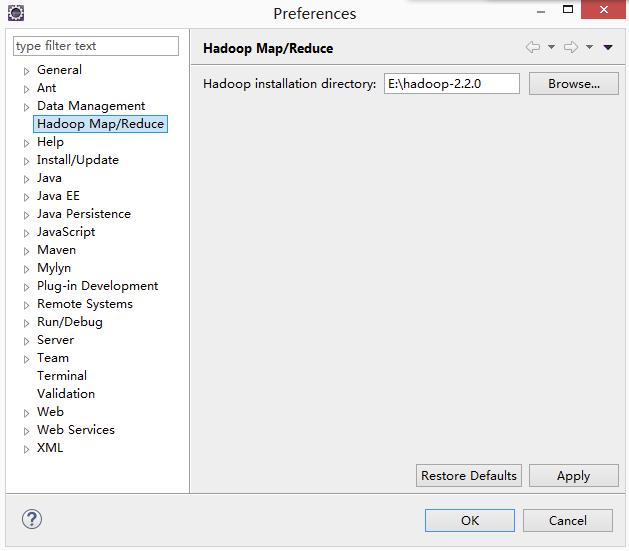
Task: Expand the Java preferences category
Action: [x=27, y=179]
